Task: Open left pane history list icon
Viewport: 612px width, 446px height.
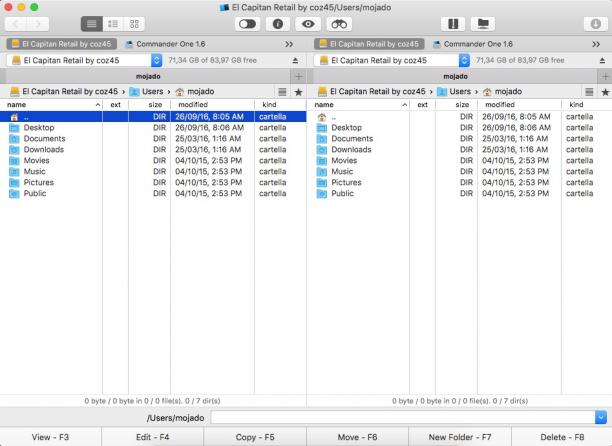Action: pyautogui.click(x=282, y=92)
